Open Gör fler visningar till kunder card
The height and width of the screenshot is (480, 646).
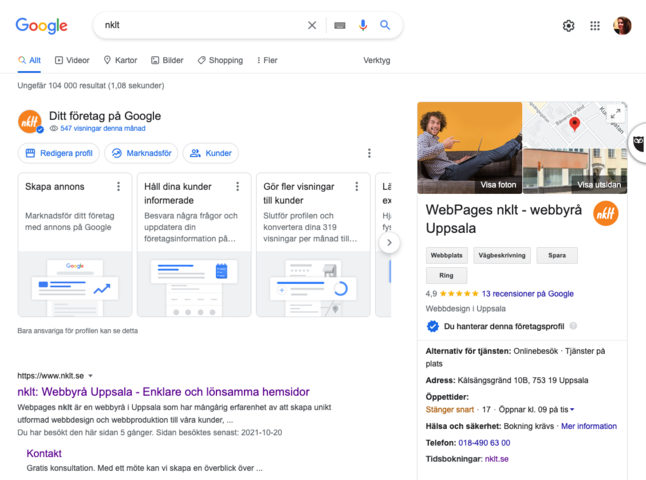point(313,245)
